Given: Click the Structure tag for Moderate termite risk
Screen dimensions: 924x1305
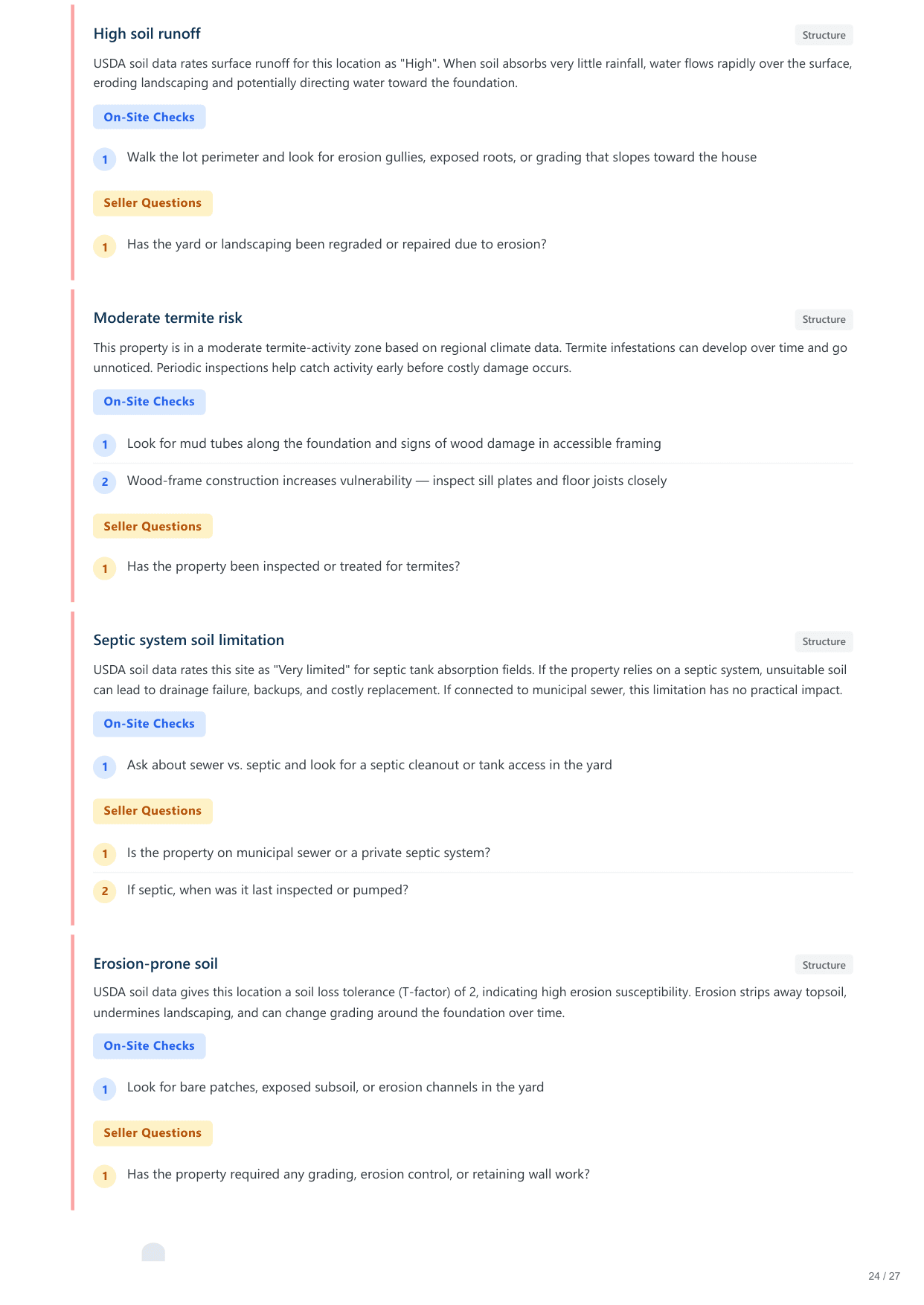Looking at the screenshot, I should tap(824, 320).
